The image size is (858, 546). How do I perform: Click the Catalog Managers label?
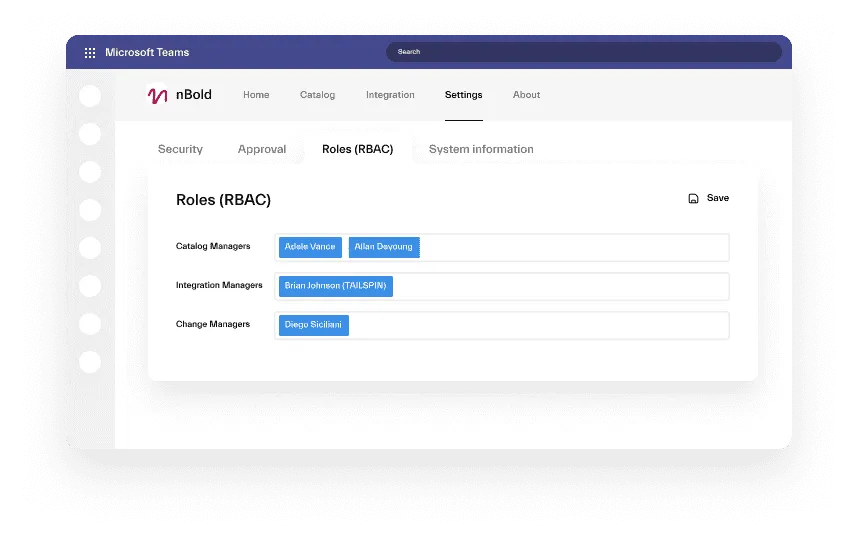point(213,246)
